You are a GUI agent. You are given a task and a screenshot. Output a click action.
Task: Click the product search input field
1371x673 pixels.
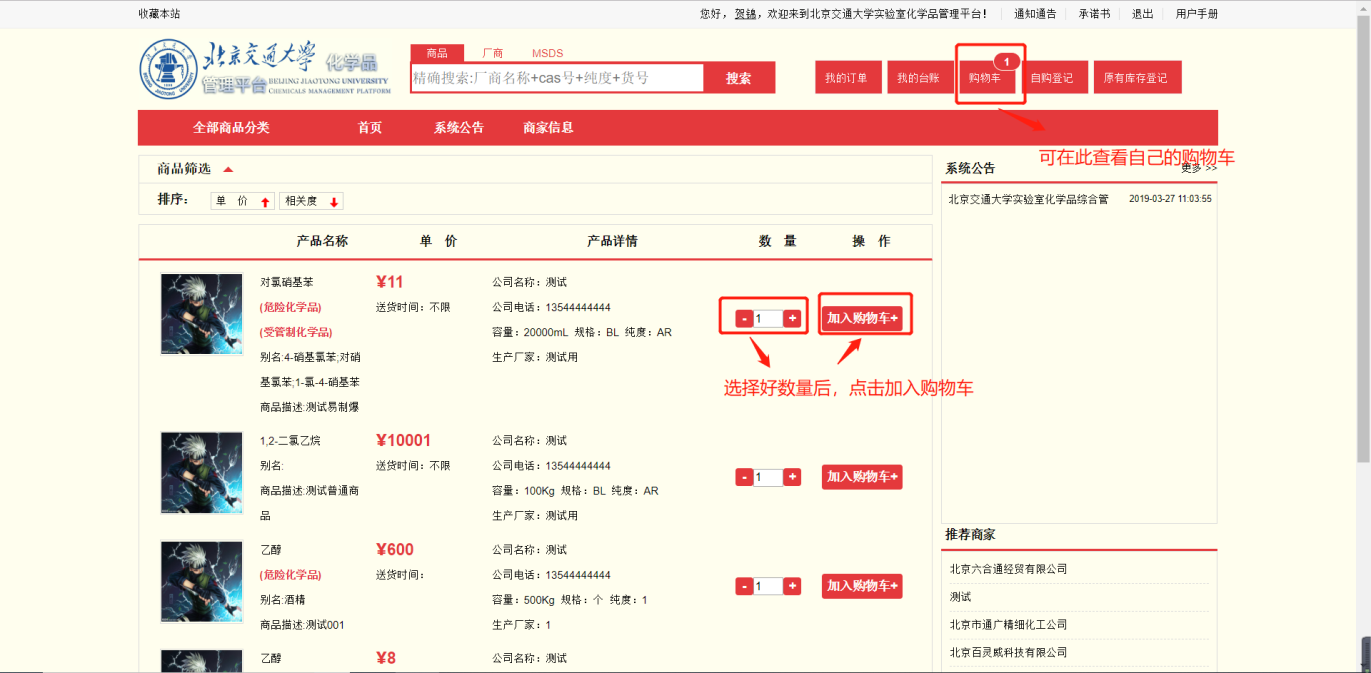[x=557, y=78]
